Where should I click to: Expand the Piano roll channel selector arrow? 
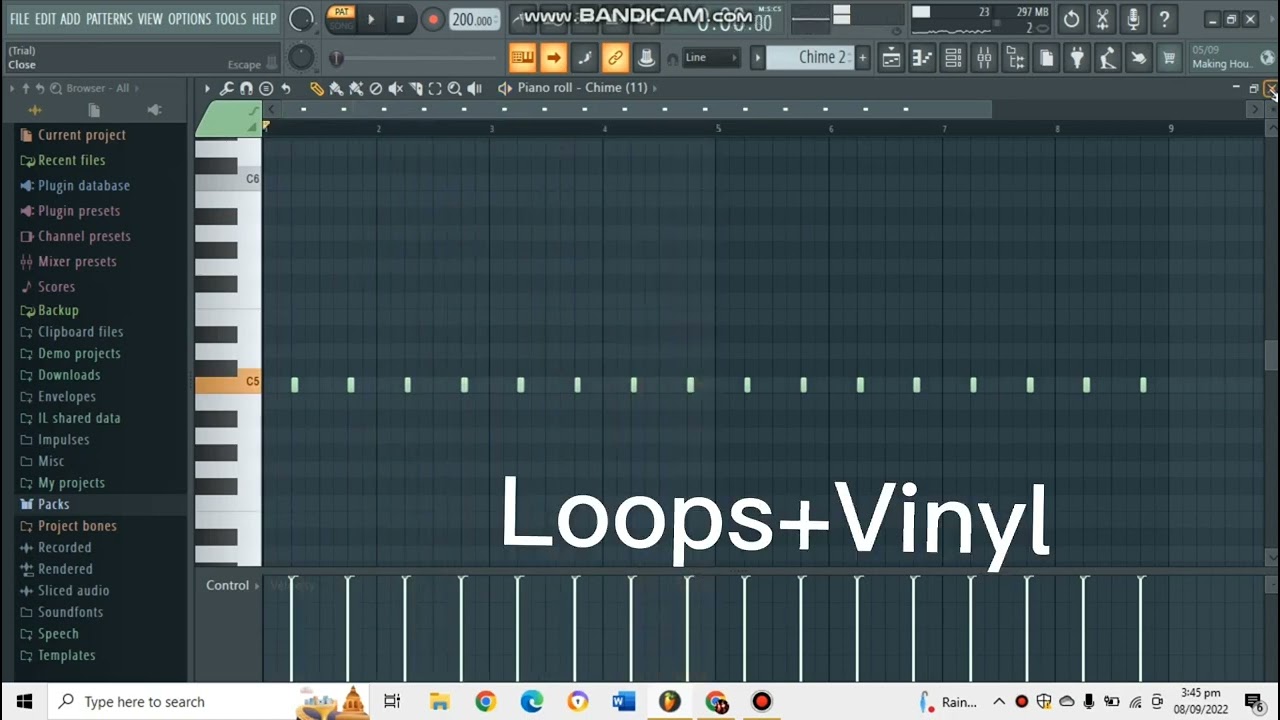tap(655, 88)
